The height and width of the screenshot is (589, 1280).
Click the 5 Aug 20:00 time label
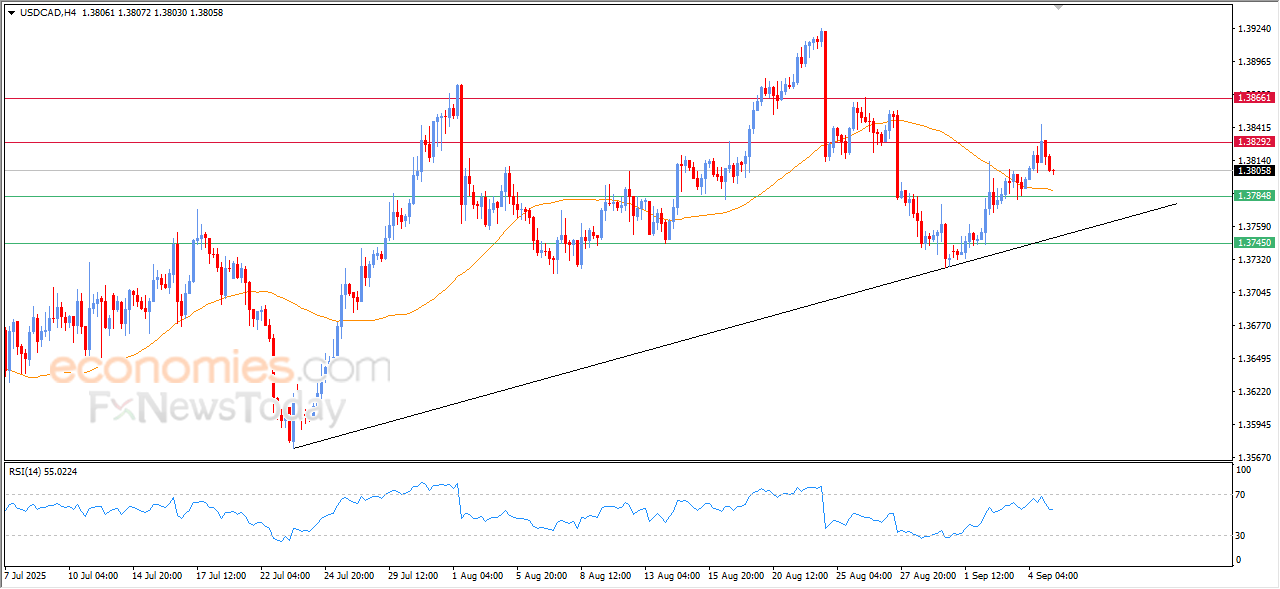tap(541, 576)
